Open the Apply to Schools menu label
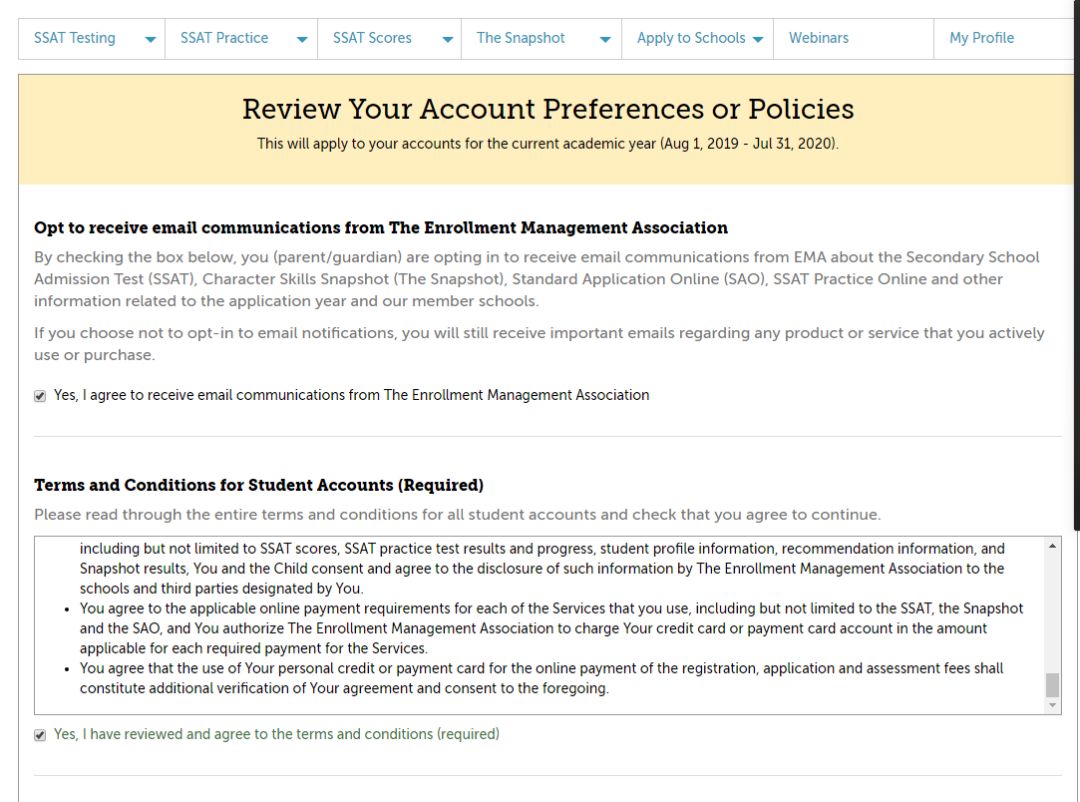 click(x=691, y=38)
